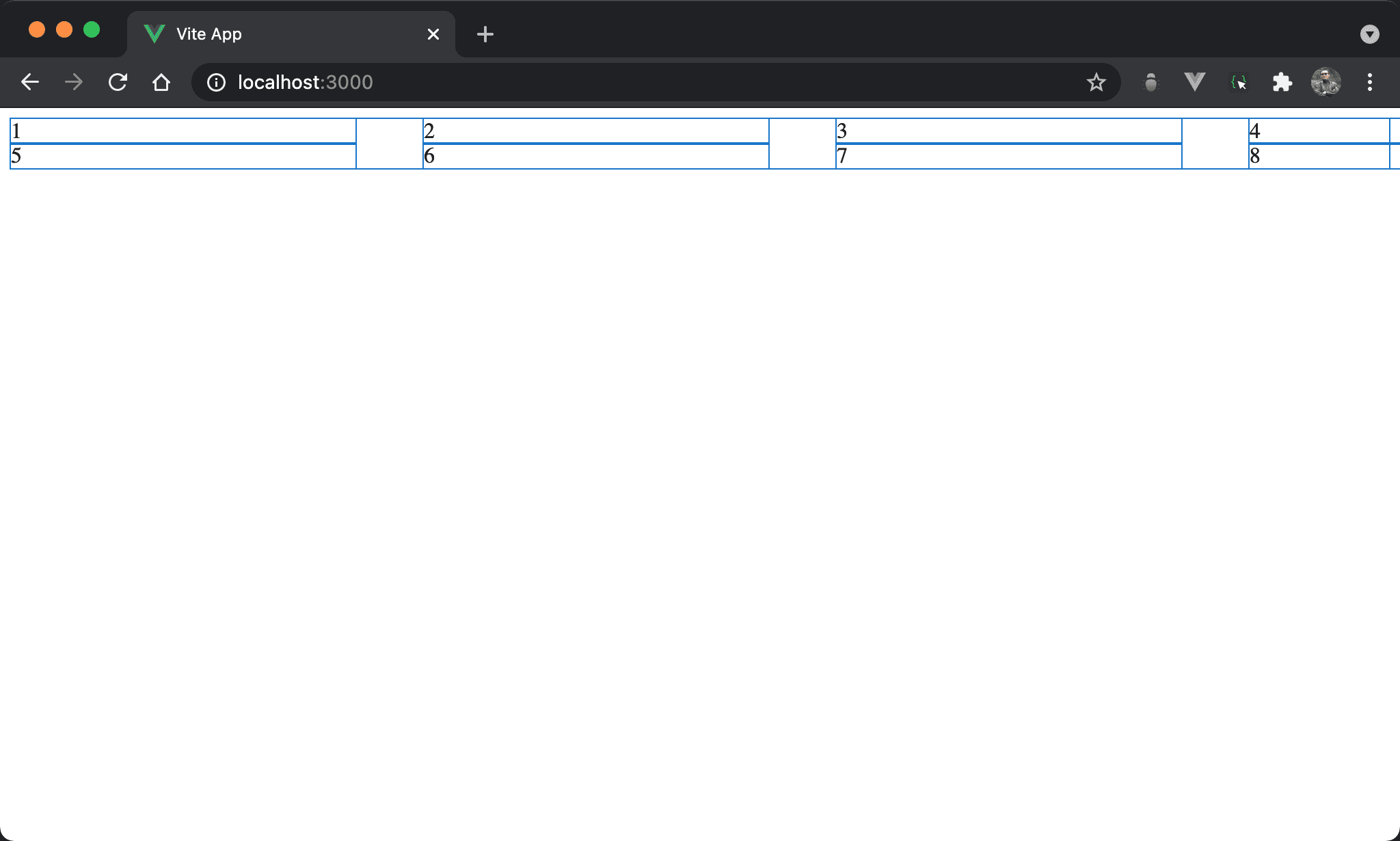Screen dimensions: 1400x841
Task: Click the grid cell labeled 7
Action: (1008, 157)
